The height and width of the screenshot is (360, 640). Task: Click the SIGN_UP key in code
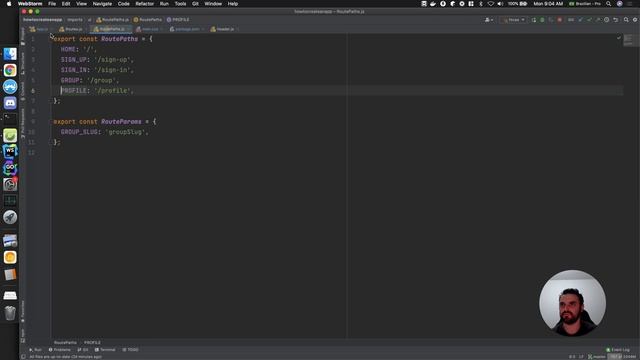73,60
